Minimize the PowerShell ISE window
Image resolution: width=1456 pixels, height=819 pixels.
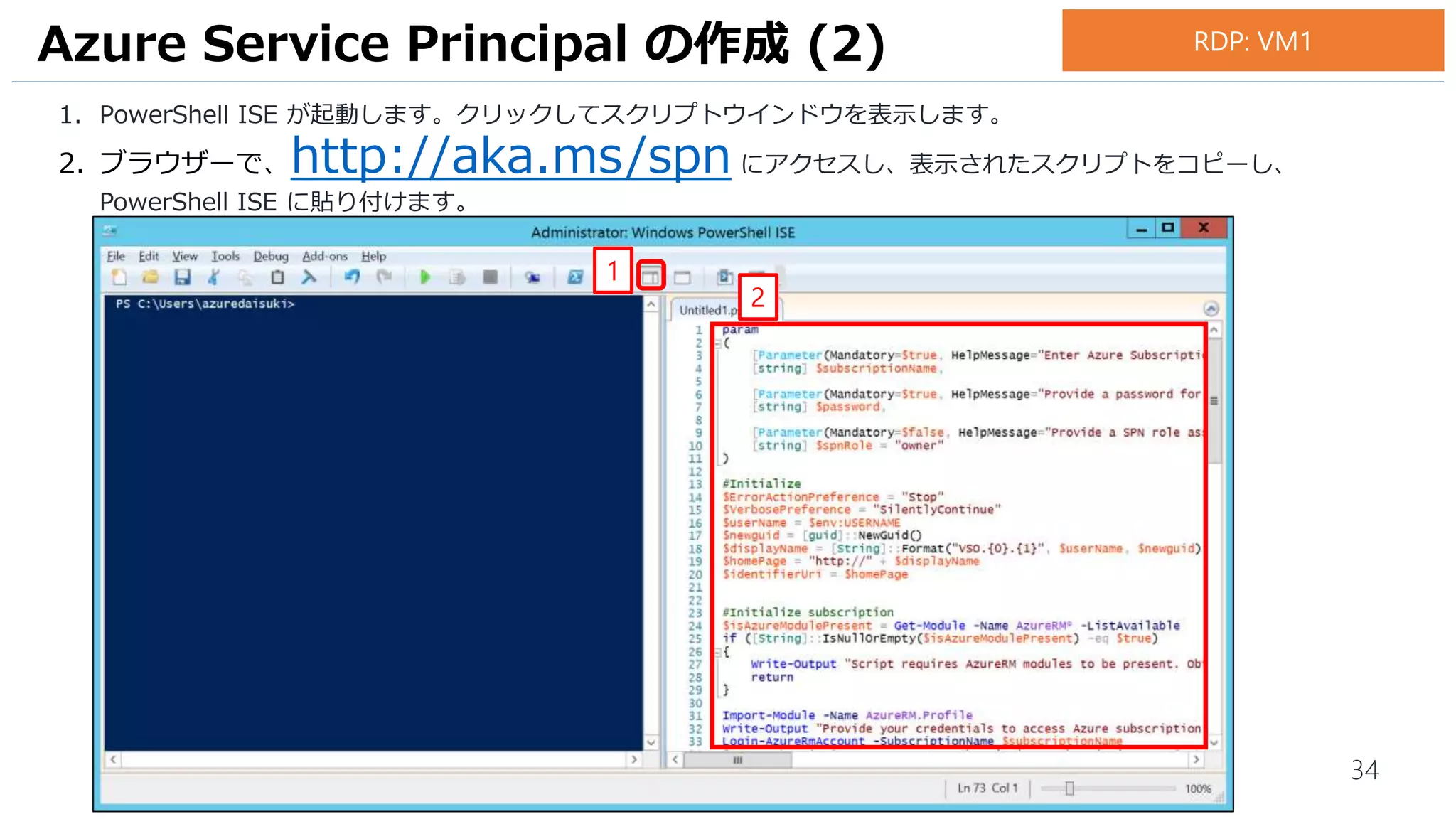tap(1142, 228)
